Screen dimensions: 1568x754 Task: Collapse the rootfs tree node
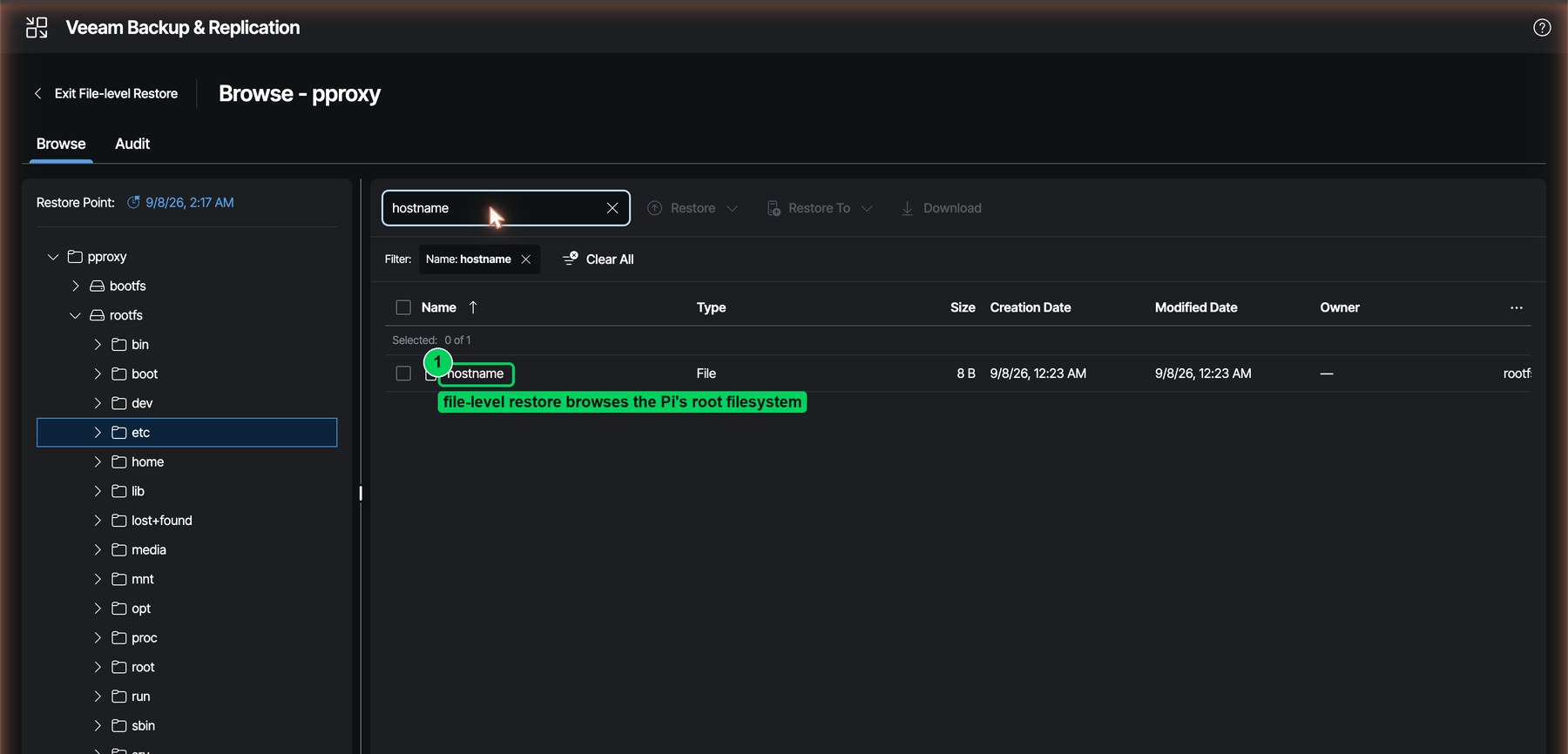76,315
